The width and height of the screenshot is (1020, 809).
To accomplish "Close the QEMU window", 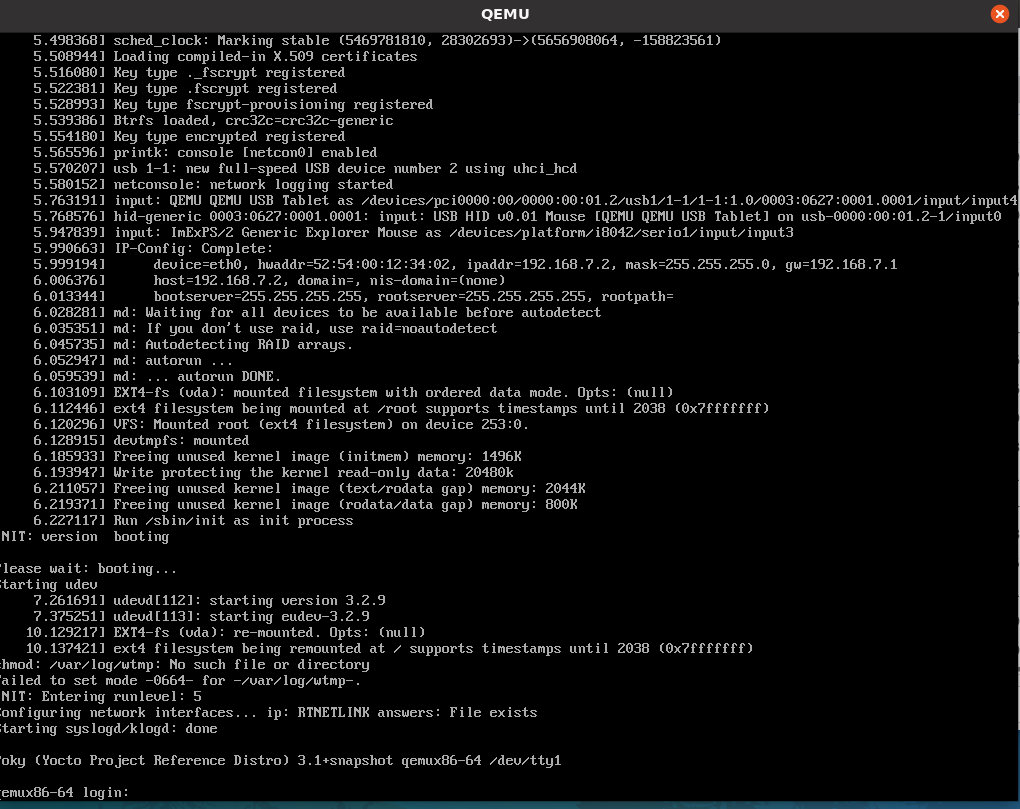I will [1000, 14].
